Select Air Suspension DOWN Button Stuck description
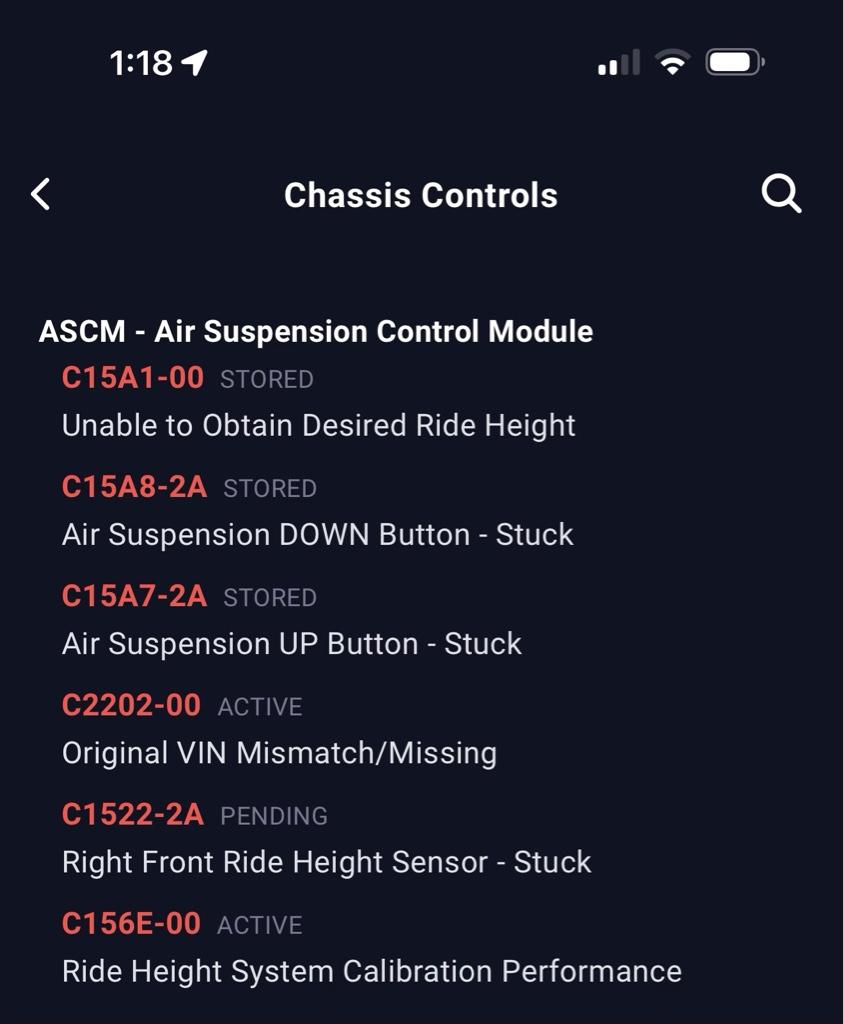844x1024 pixels. (x=317, y=534)
